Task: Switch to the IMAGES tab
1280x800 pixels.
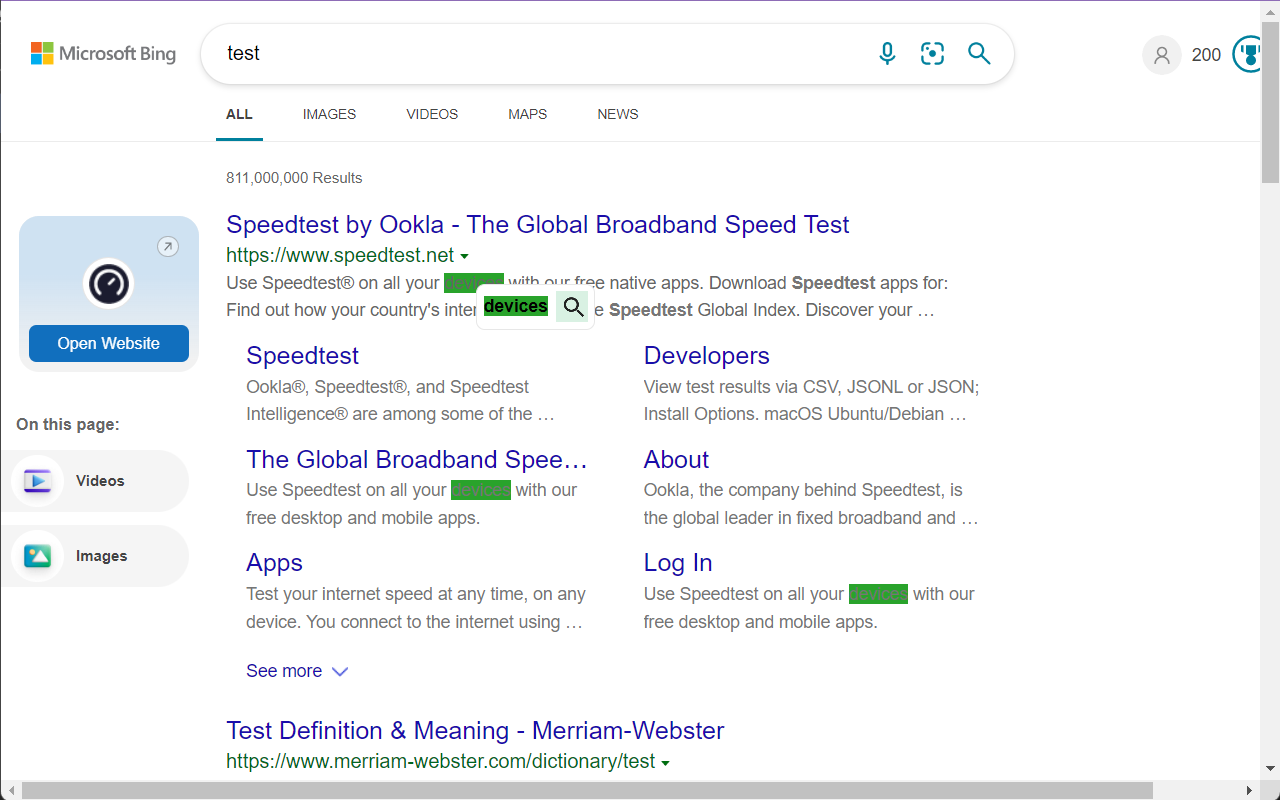Action: (329, 114)
